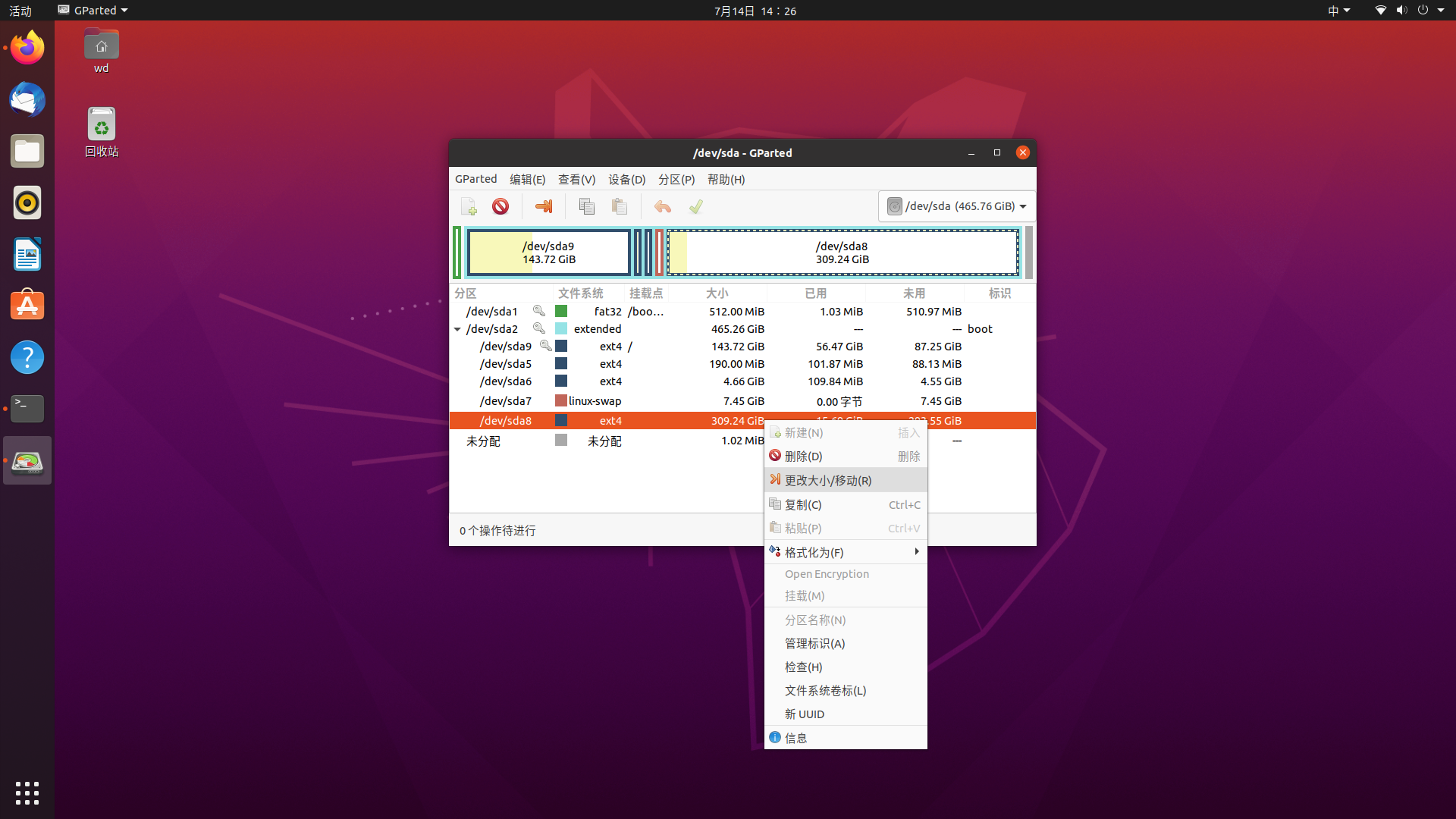Click the paste partition toolbar icon
The image size is (1456, 819).
click(619, 206)
